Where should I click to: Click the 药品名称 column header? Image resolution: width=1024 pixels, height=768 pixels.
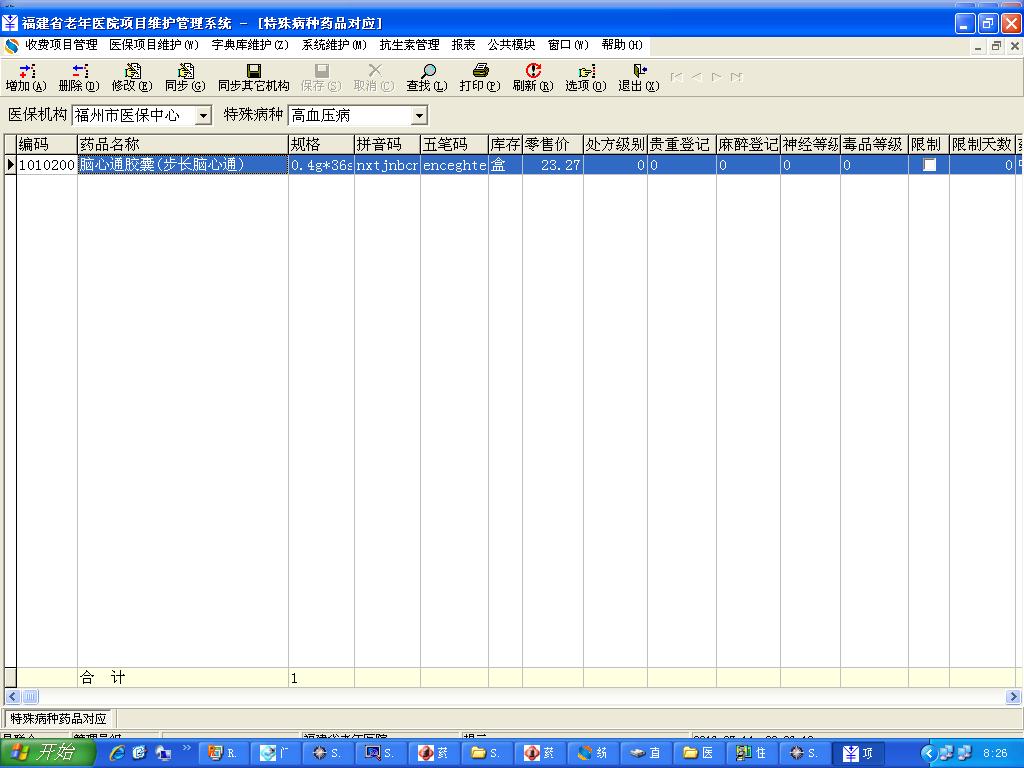click(183, 144)
